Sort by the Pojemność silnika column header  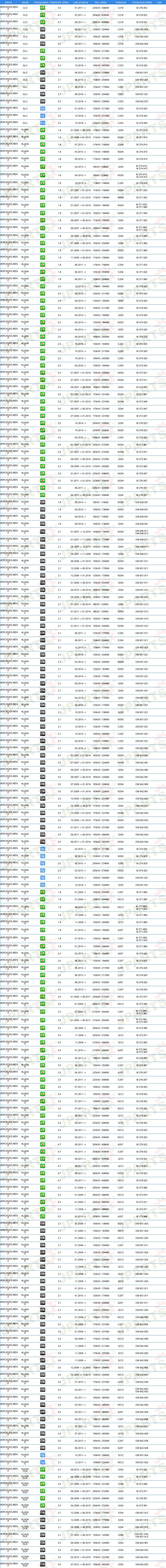[59, 3]
